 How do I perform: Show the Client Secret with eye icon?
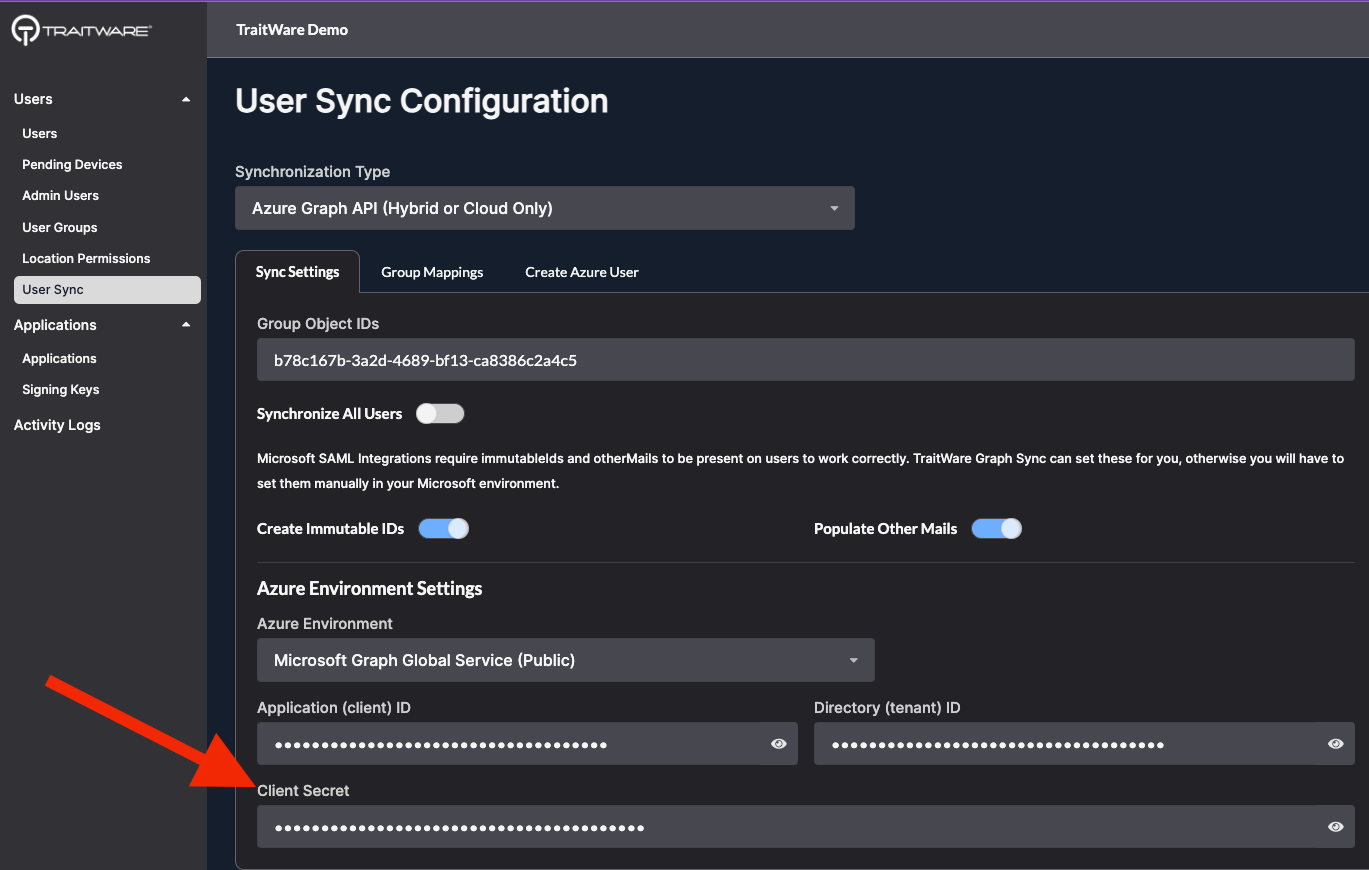tap(1335, 827)
